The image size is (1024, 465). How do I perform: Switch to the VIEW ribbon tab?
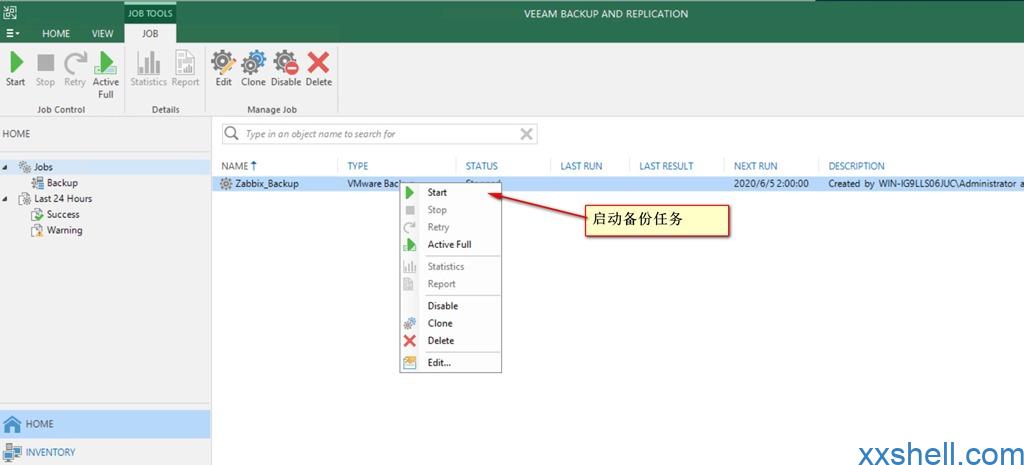tap(103, 33)
